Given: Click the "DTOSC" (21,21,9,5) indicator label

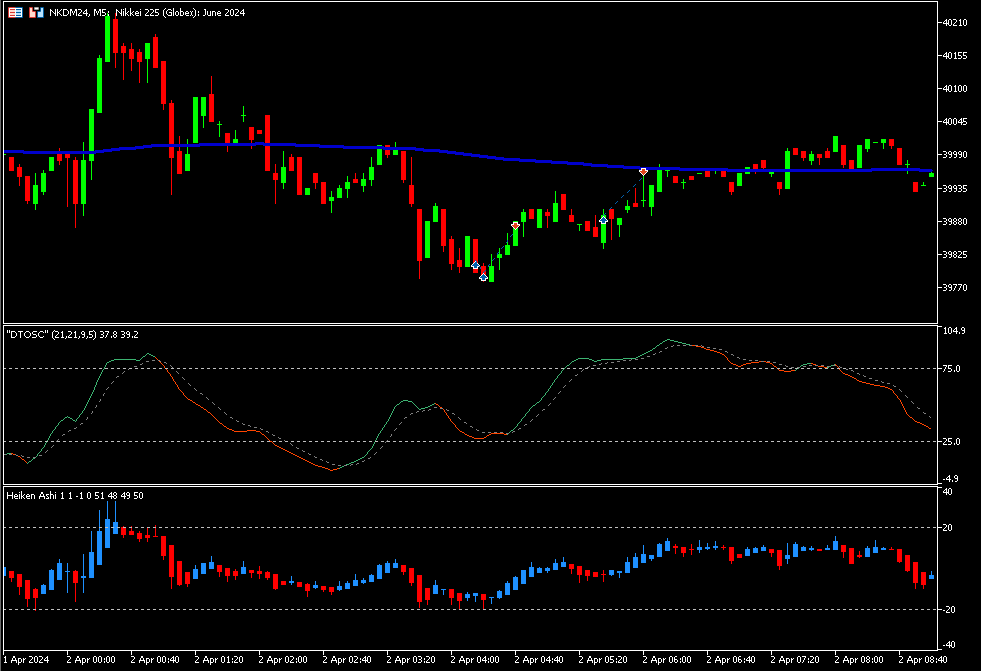Looking at the screenshot, I should (x=73, y=335).
